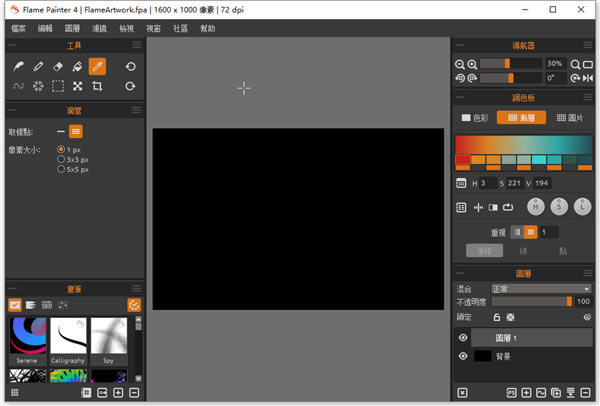Collapse the 調色板 panel

coord(461,98)
